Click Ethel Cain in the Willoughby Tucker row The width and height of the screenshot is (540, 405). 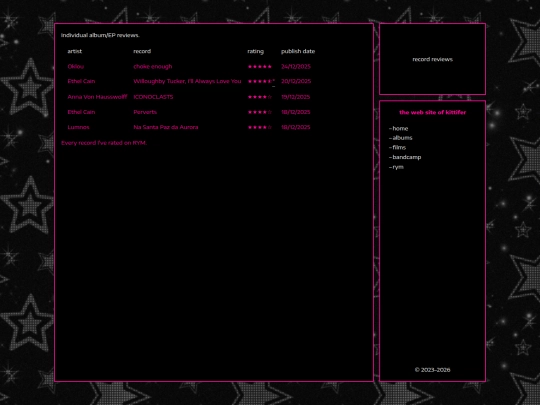tap(81, 81)
